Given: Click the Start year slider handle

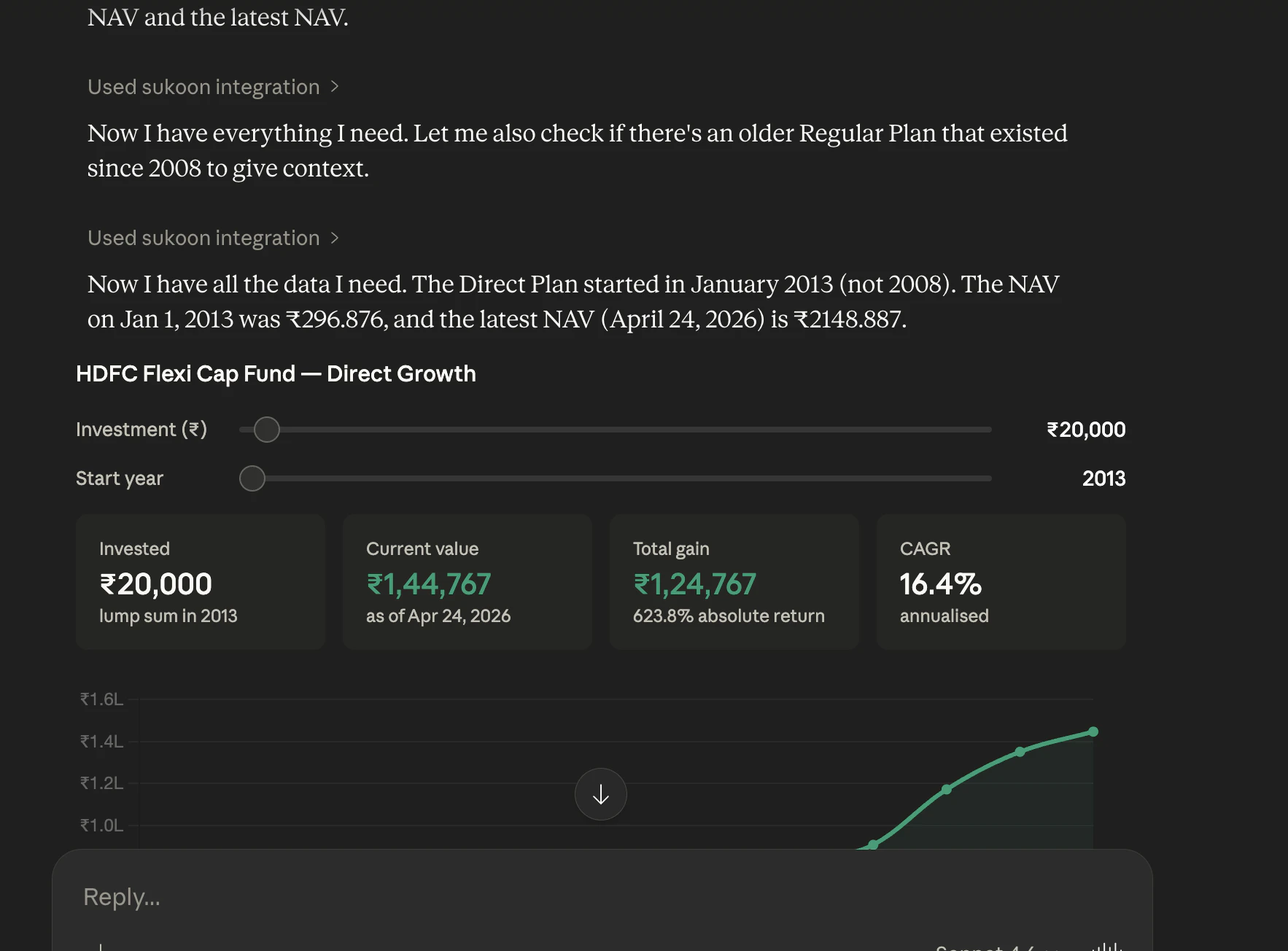Looking at the screenshot, I should pyautogui.click(x=252, y=478).
